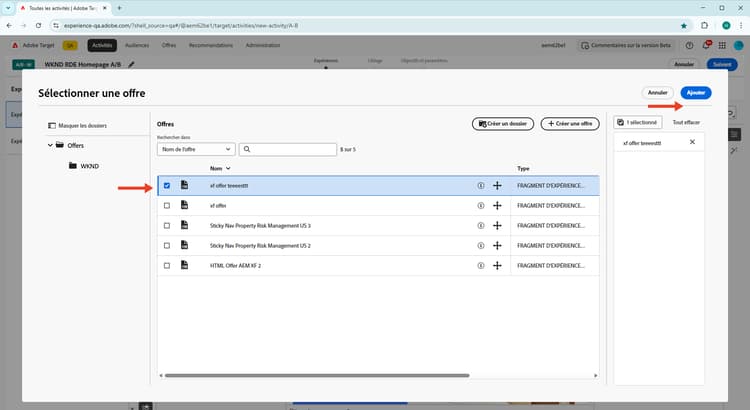Open the Recommandations tab in background
Viewport: 750px width, 410px height.
click(x=210, y=45)
